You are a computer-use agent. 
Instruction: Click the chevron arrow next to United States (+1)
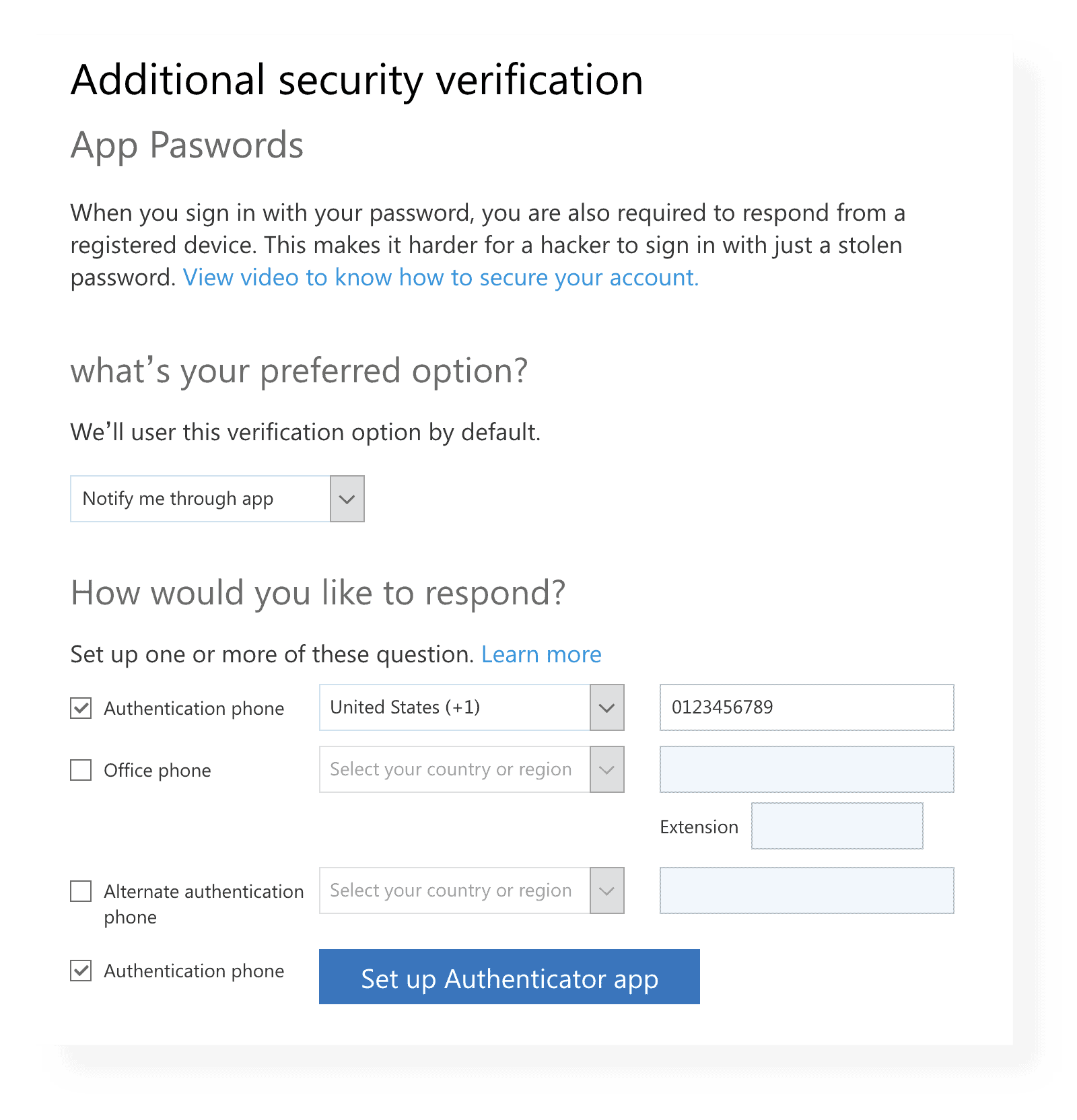[x=606, y=707]
